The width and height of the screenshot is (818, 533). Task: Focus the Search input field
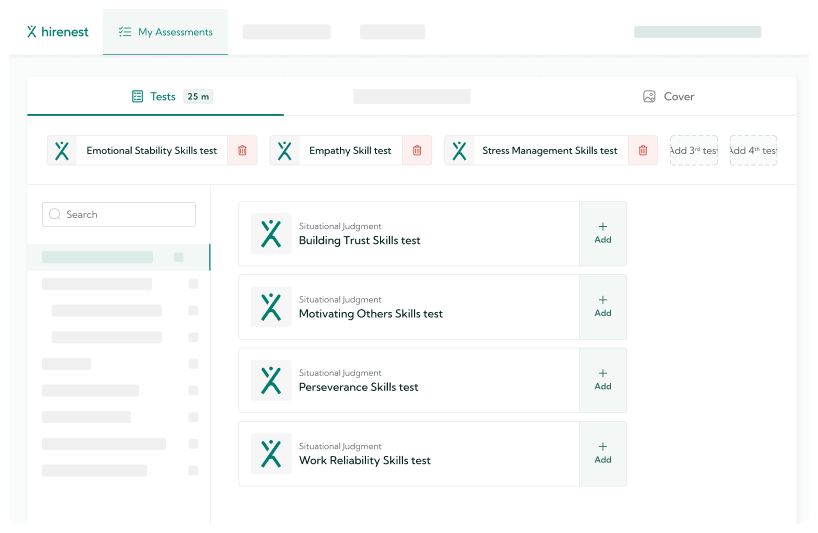(119, 214)
